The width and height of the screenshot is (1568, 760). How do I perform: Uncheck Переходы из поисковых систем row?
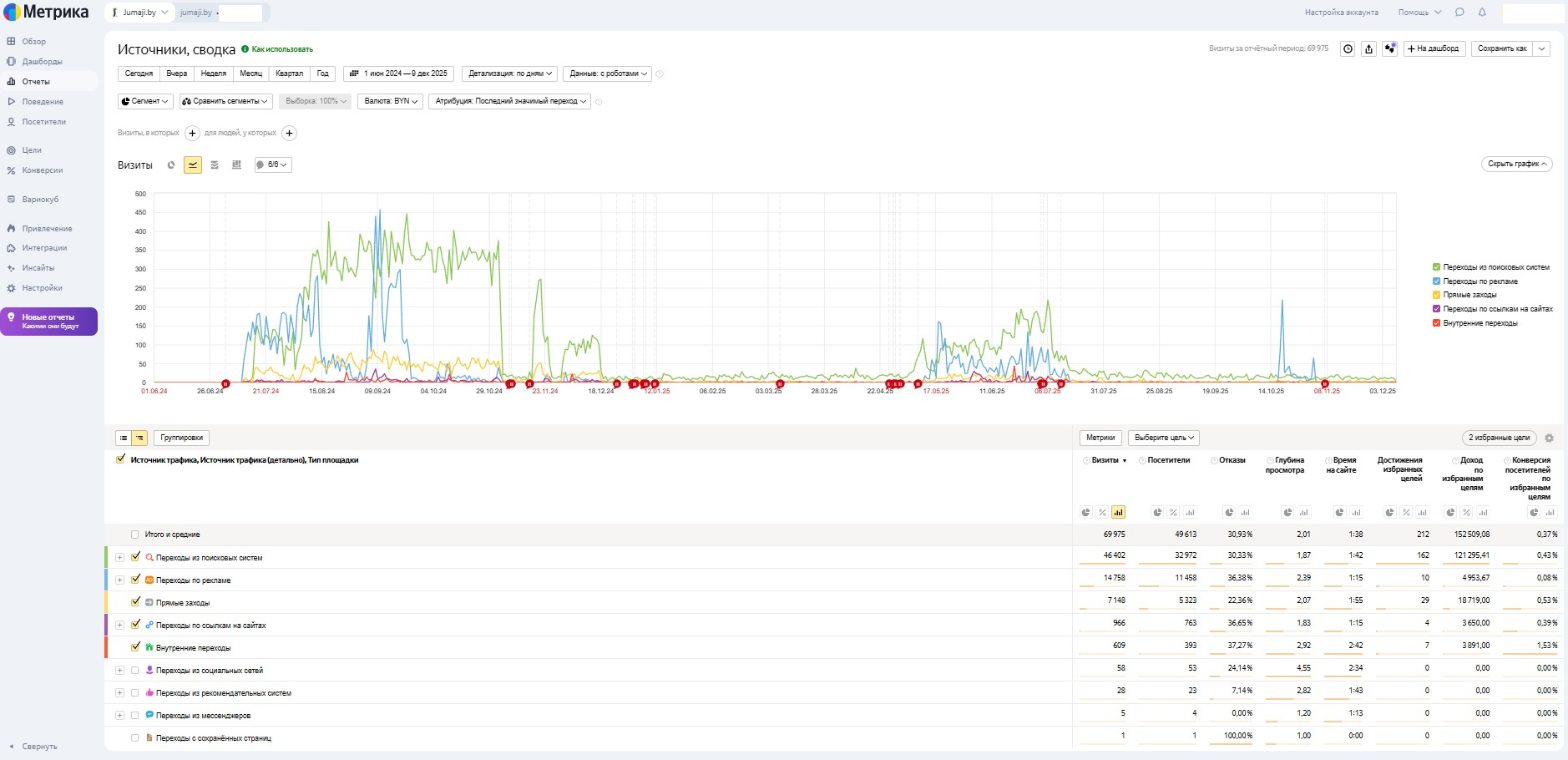point(135,557)
